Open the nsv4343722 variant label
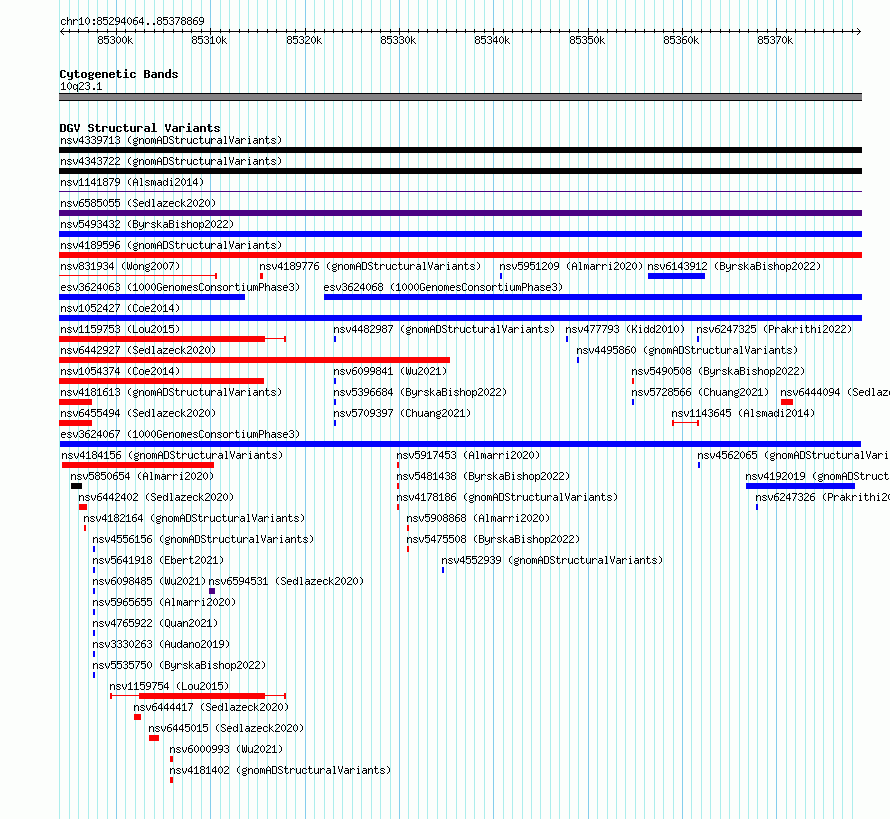Screen dimensions: 890x819 tap(171, 161)
